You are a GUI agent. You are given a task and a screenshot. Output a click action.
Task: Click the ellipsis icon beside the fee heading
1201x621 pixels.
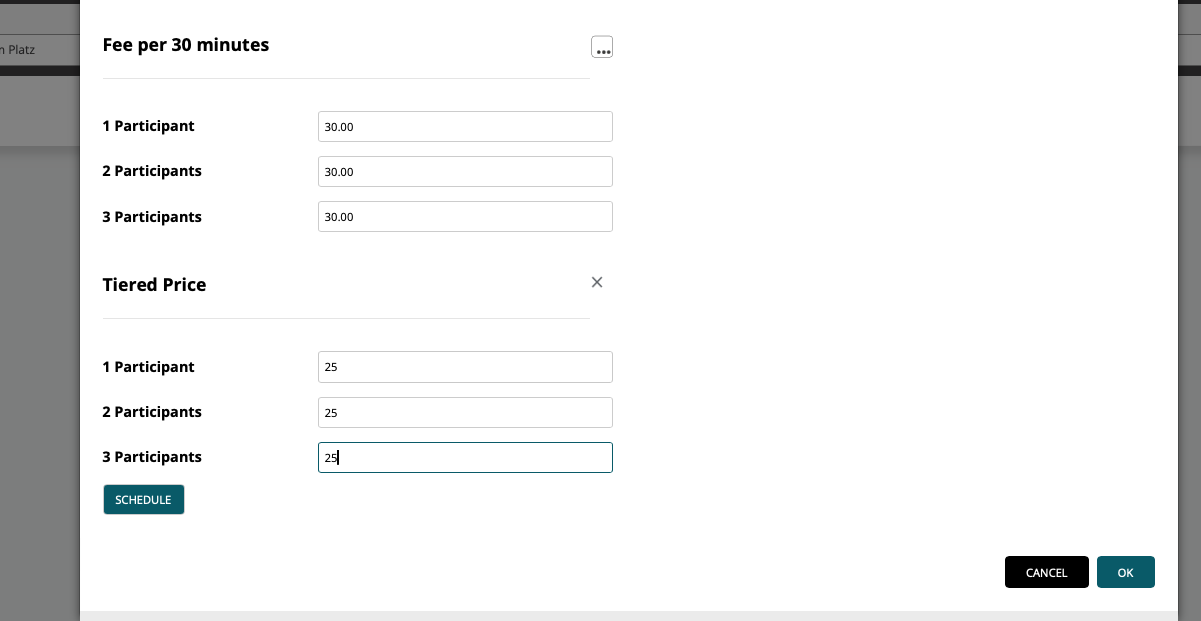point(602,46)
